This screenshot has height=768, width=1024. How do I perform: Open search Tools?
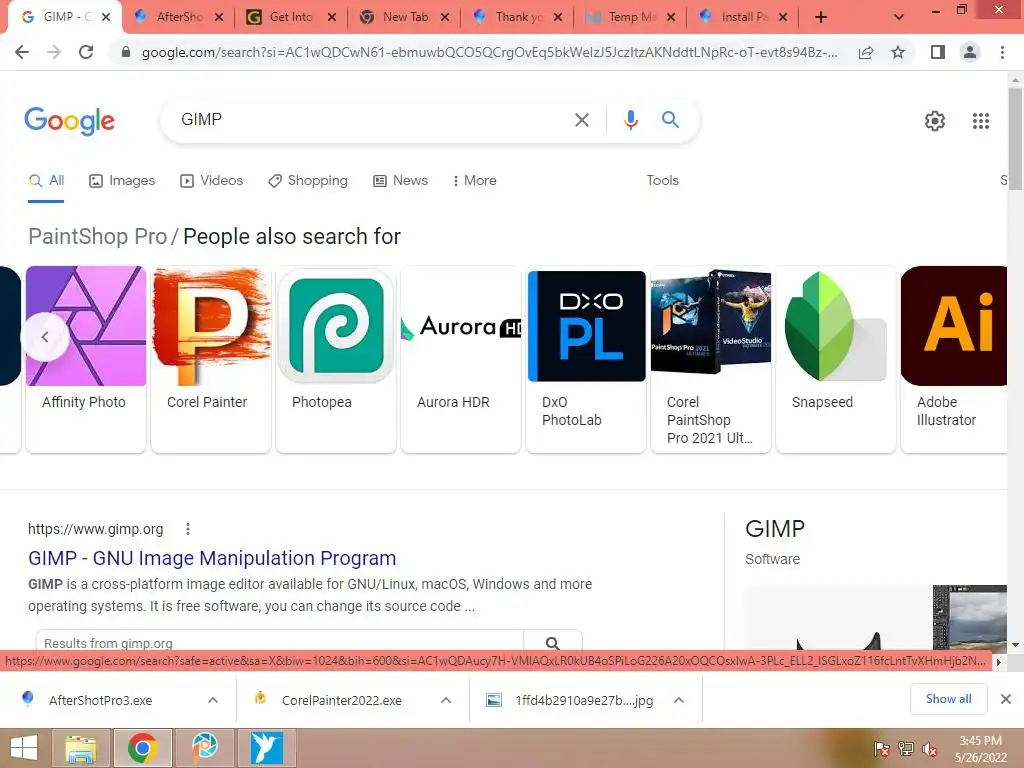point(662,180)
